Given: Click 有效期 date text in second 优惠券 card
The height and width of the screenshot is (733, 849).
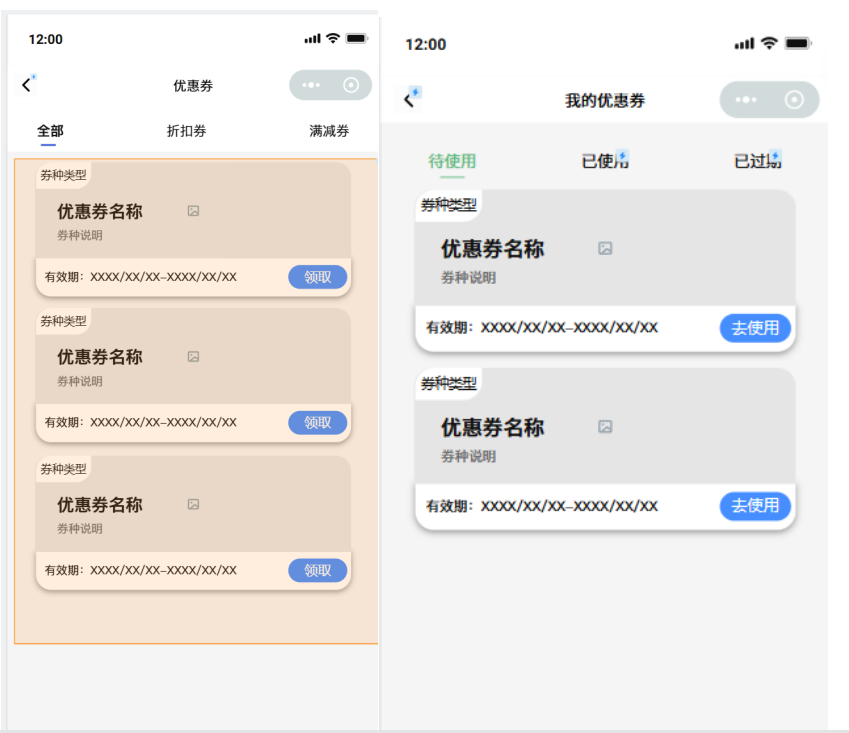Looking at the screenshot, I should click(141, 422).
